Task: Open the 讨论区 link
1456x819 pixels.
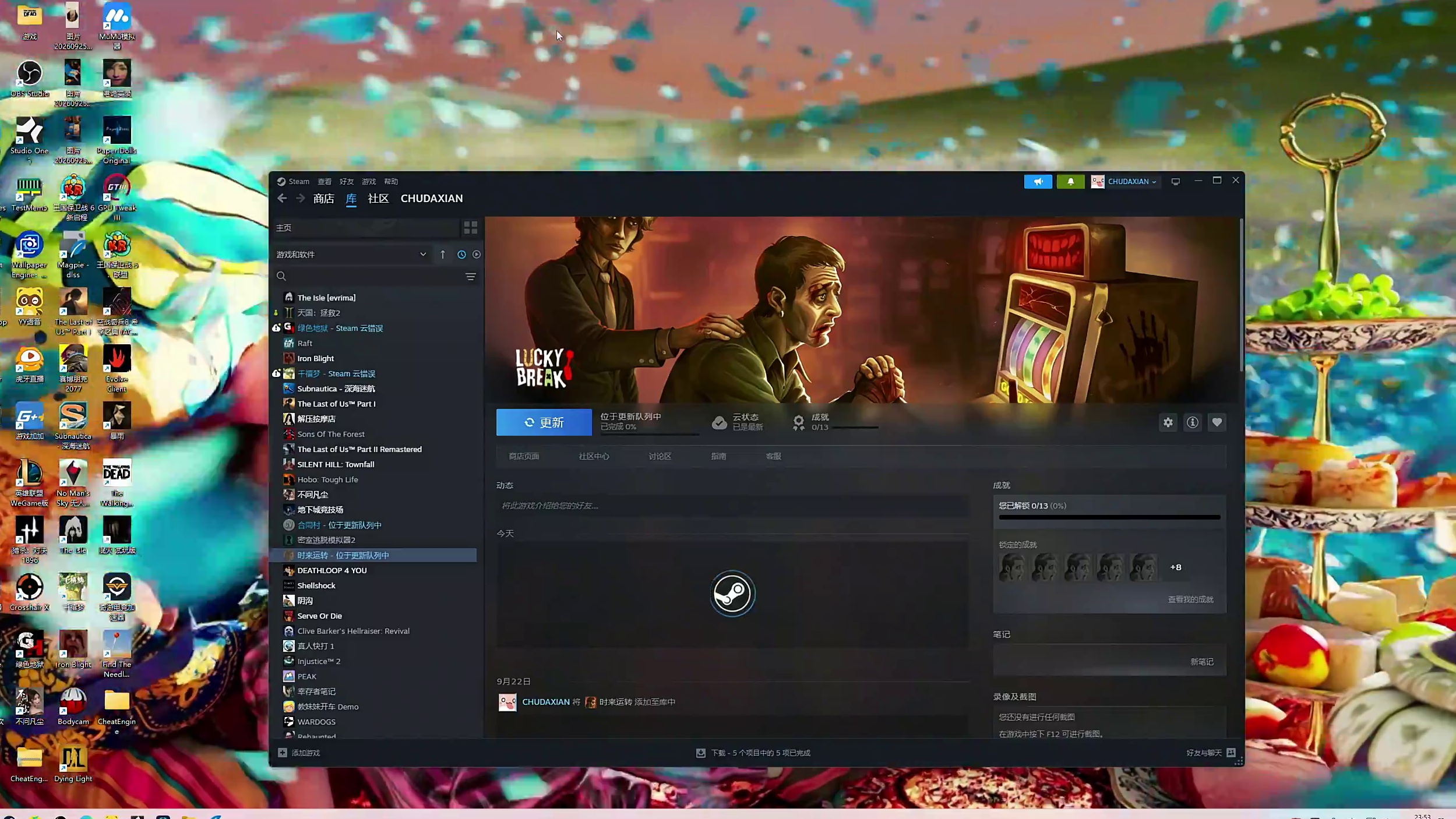Action: [x=660, y=457]
